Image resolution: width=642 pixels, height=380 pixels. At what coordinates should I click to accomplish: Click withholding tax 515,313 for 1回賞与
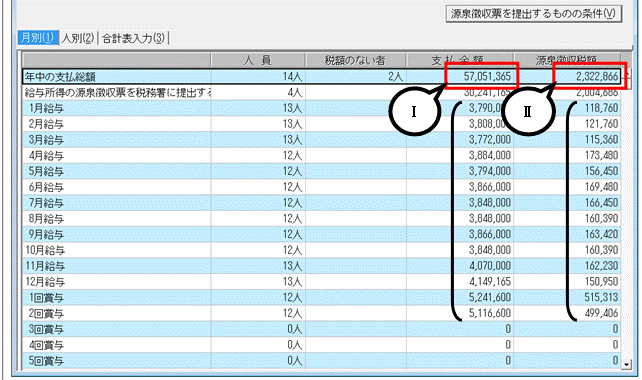(601, 297)
